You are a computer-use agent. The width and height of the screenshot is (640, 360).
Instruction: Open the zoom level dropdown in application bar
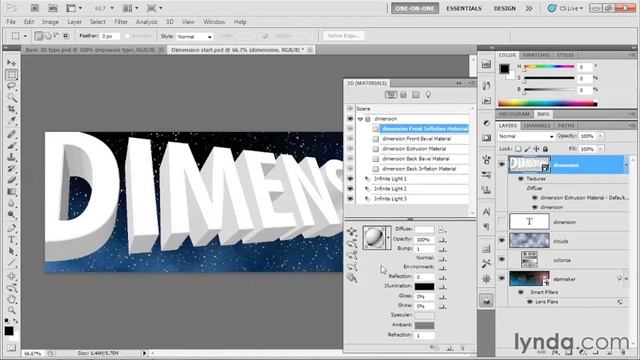[x=112, y=8]
